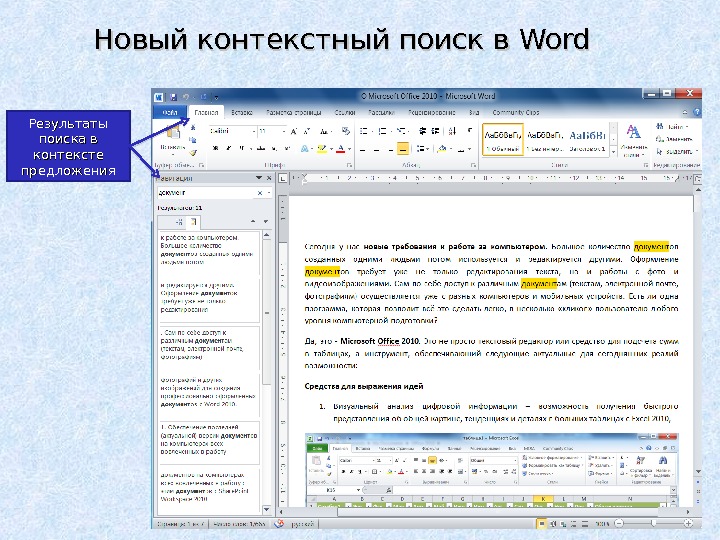Click the navigation results scrollbar
720x540 pixels.
point(267,372)
